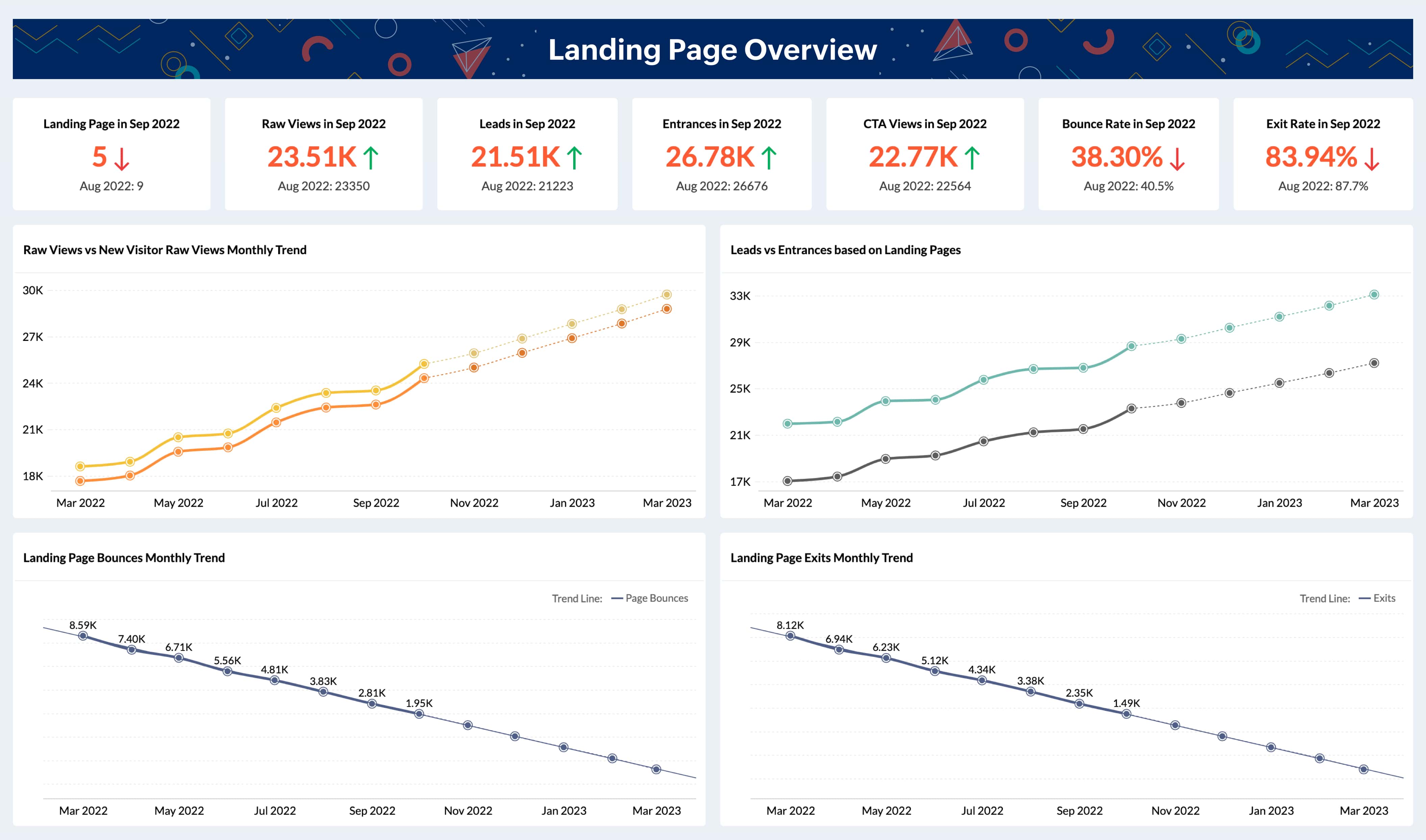The image size is (1426, 840).
Task: Click the Entrances value 26.78K
Action: tap(710, 157)
